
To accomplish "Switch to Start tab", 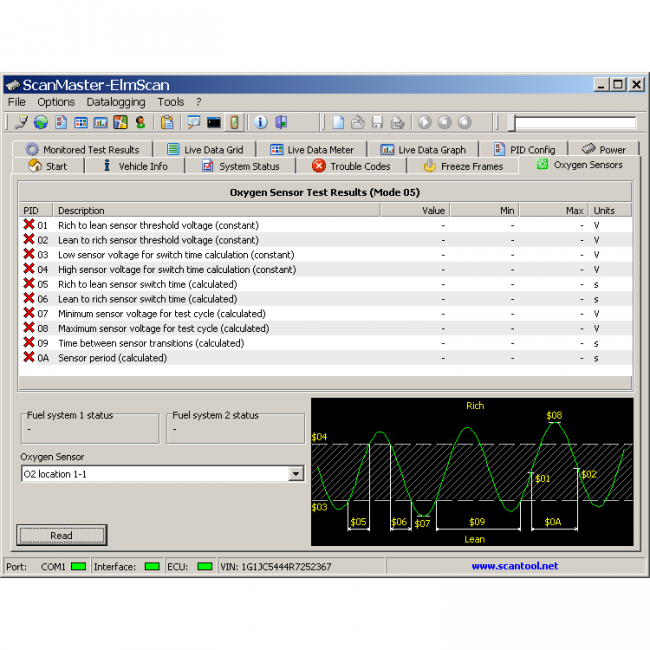I will coord(48,166).
